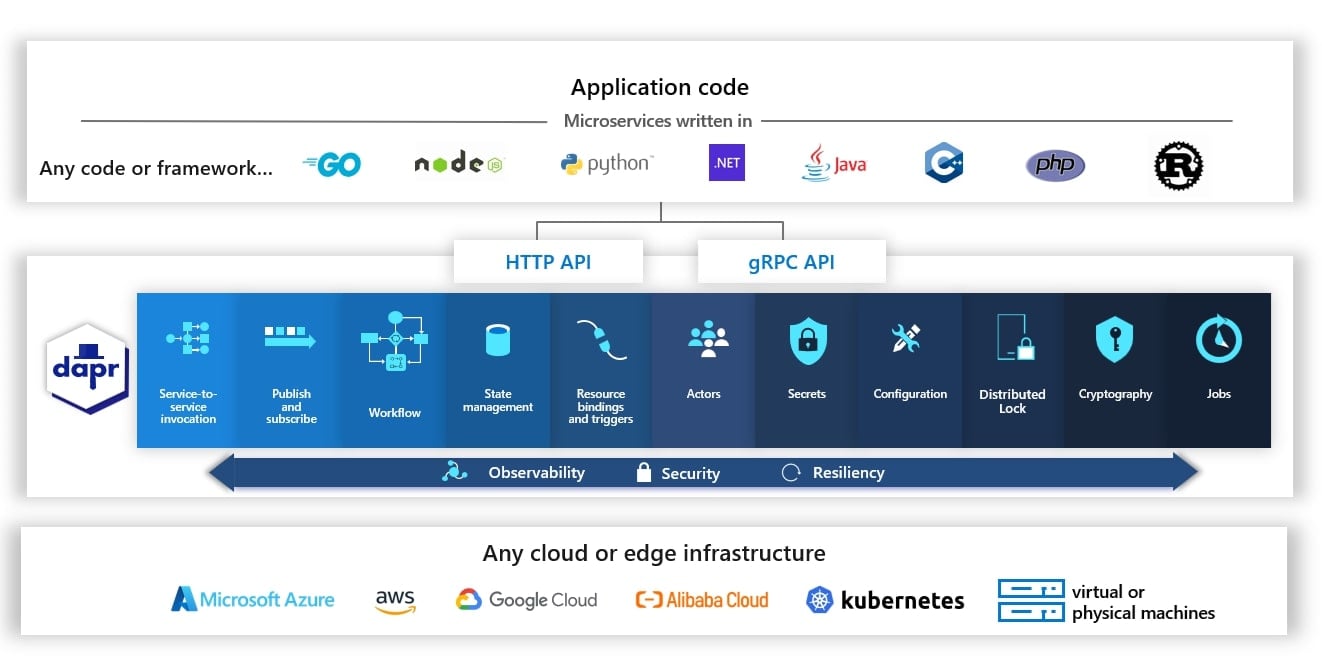The width and height of the screenshot is (1322, 665).
Task: Select the Publish and subscribe icon
Action: point(290,338)
